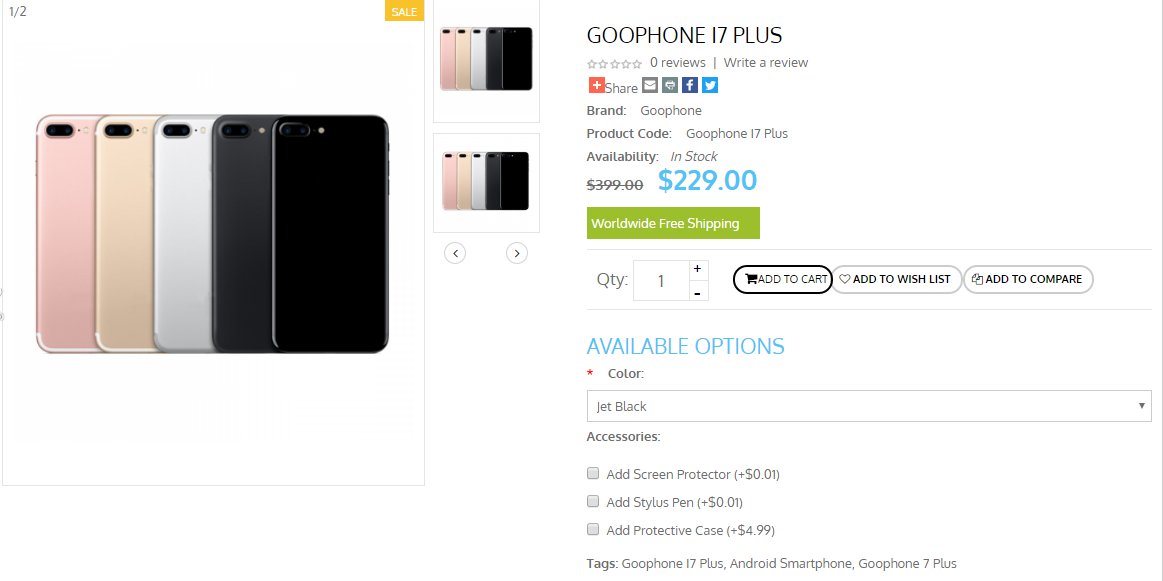Check the Add Stylus Pen option
The image size is (1163, 581).
[x=593, y=501]
